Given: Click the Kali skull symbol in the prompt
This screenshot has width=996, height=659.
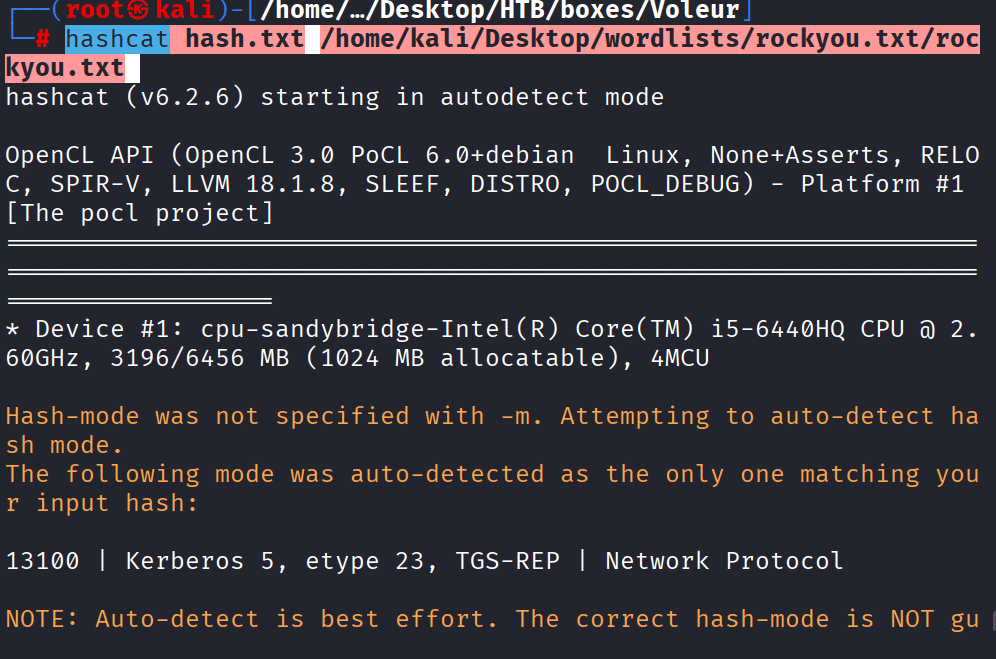Looking at the screenshot, I should click(139, 11).
